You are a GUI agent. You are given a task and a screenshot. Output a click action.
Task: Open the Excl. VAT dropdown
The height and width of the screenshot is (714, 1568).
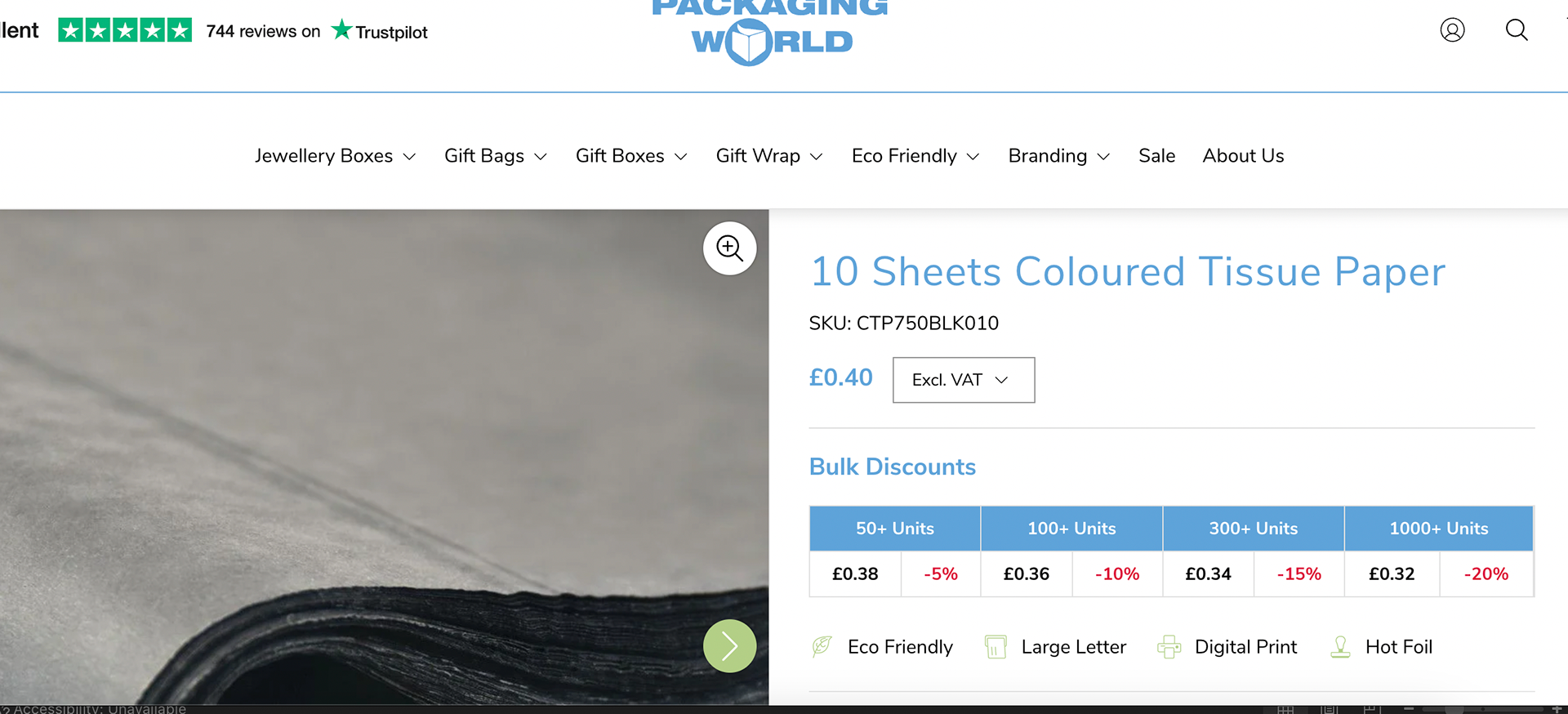[964, 380]
